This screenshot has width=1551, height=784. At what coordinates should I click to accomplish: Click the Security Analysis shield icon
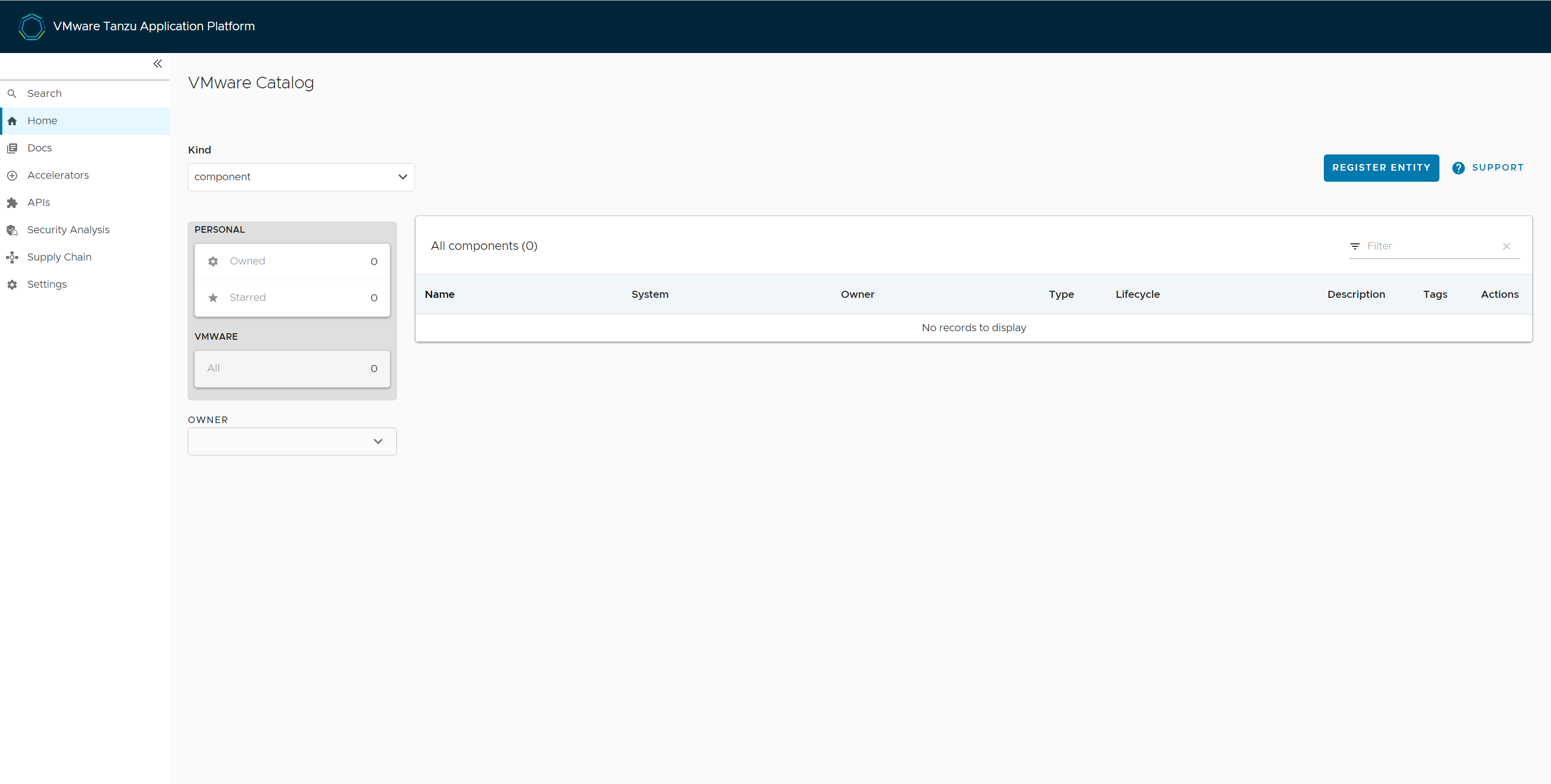pos(12,230)
